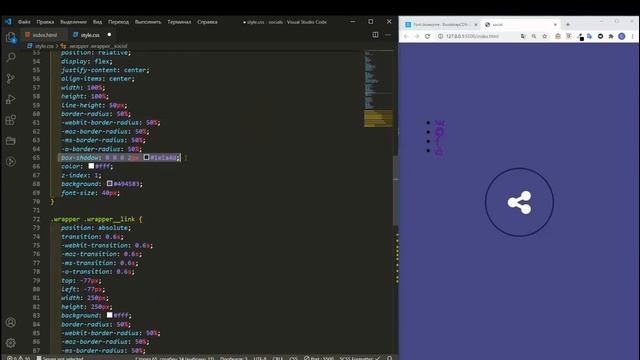Click line number 72 in the gutter
The image size is (640, 360).
[x=36, y=219]
